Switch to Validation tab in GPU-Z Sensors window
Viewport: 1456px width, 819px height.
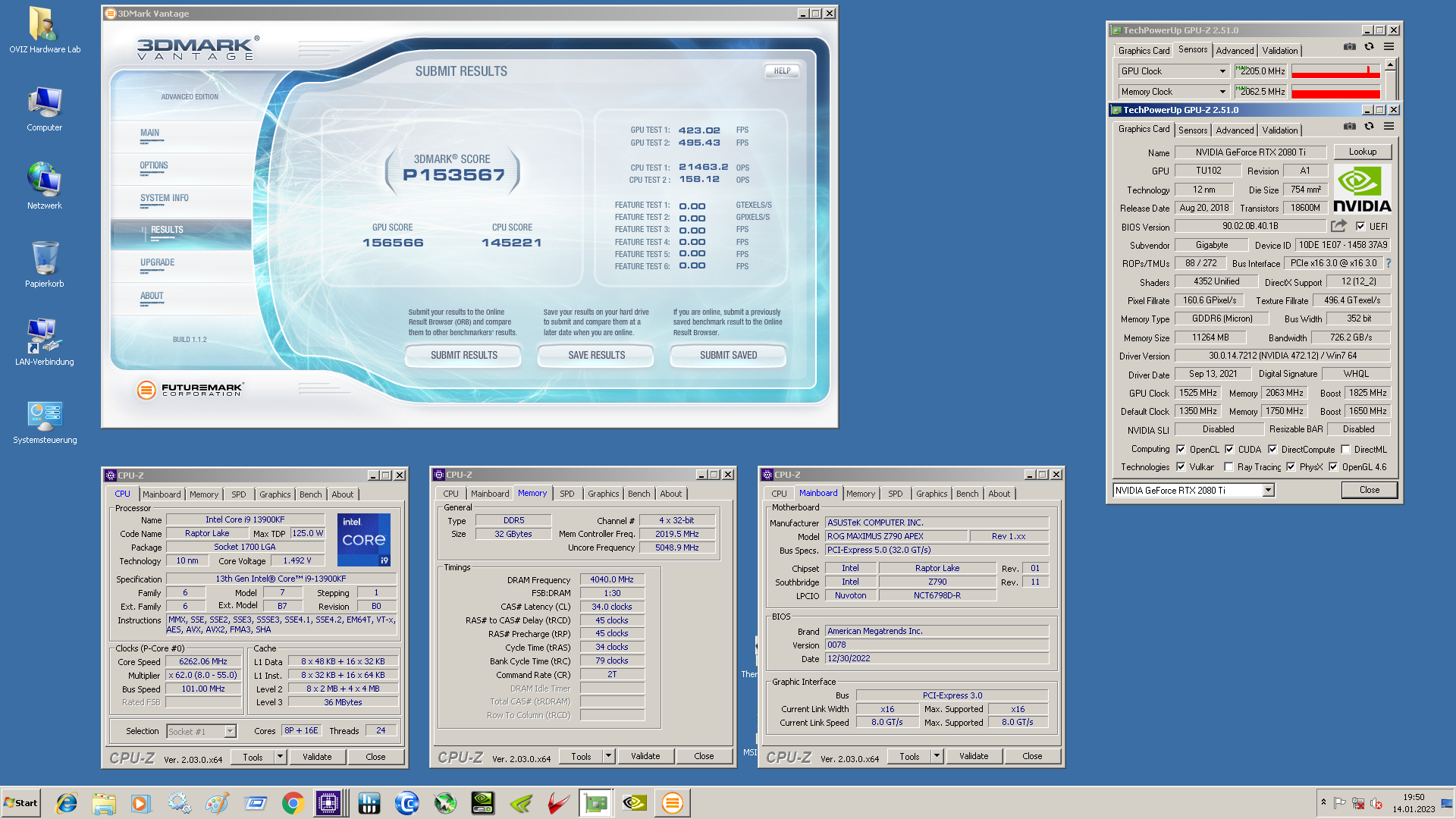pos(1279,51)
